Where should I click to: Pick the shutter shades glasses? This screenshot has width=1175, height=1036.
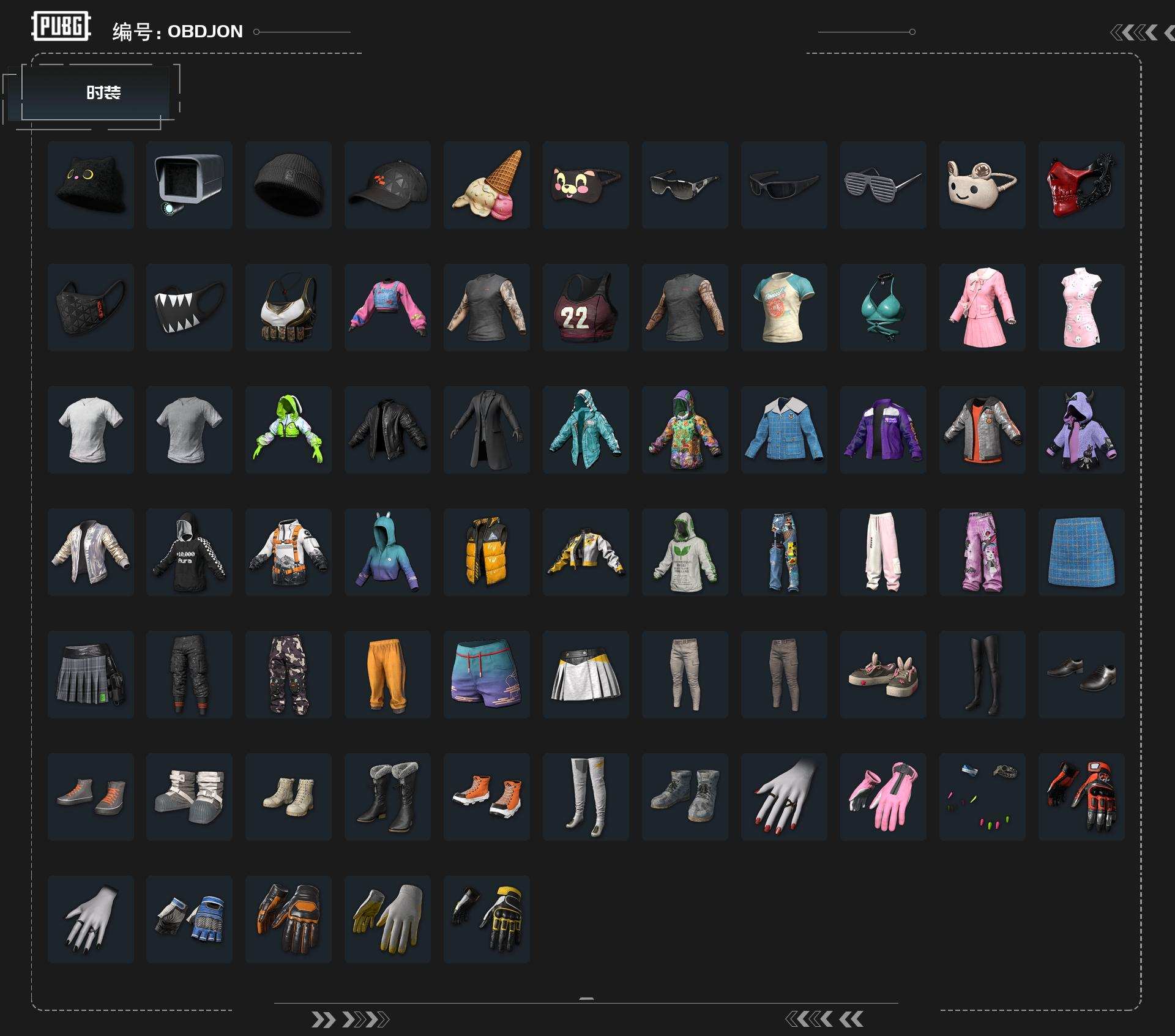click(882, 185)
